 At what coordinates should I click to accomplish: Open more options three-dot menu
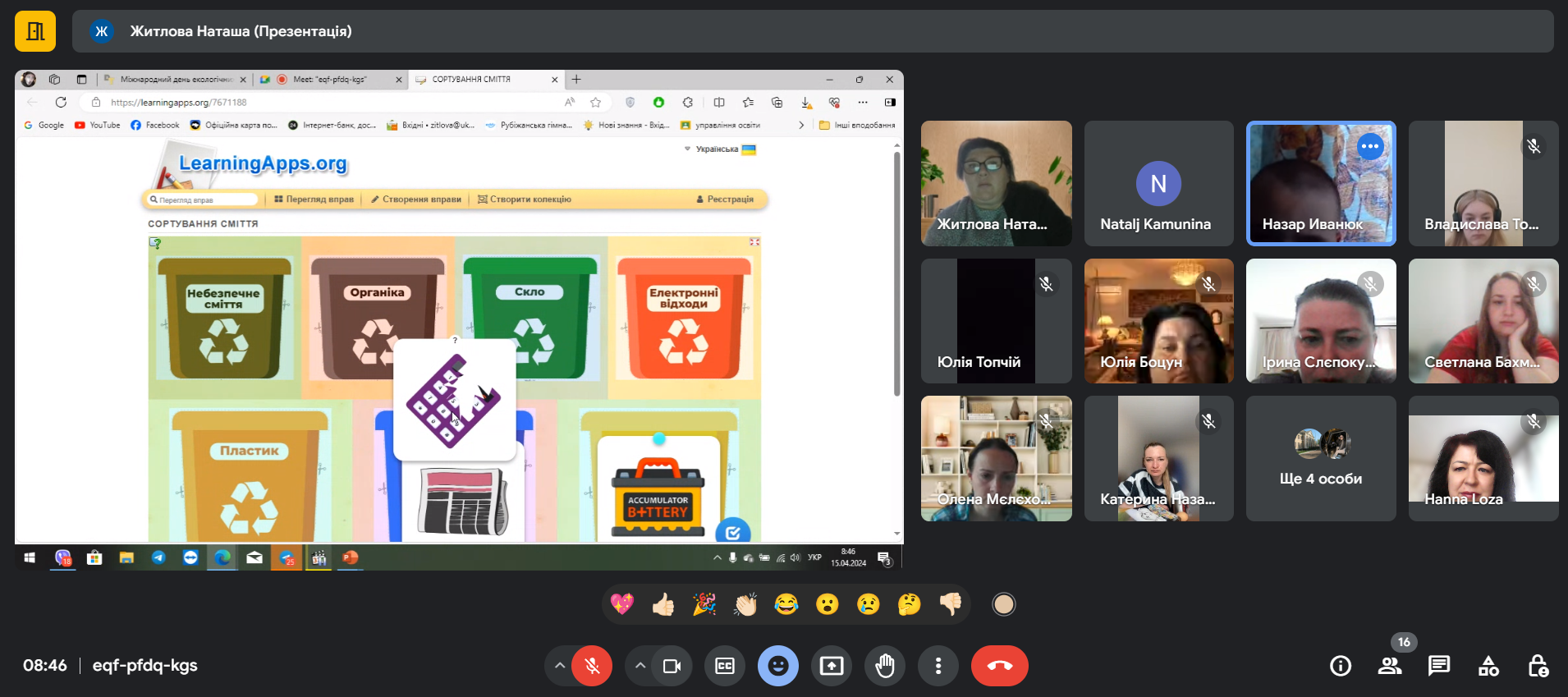pos(938,666)
